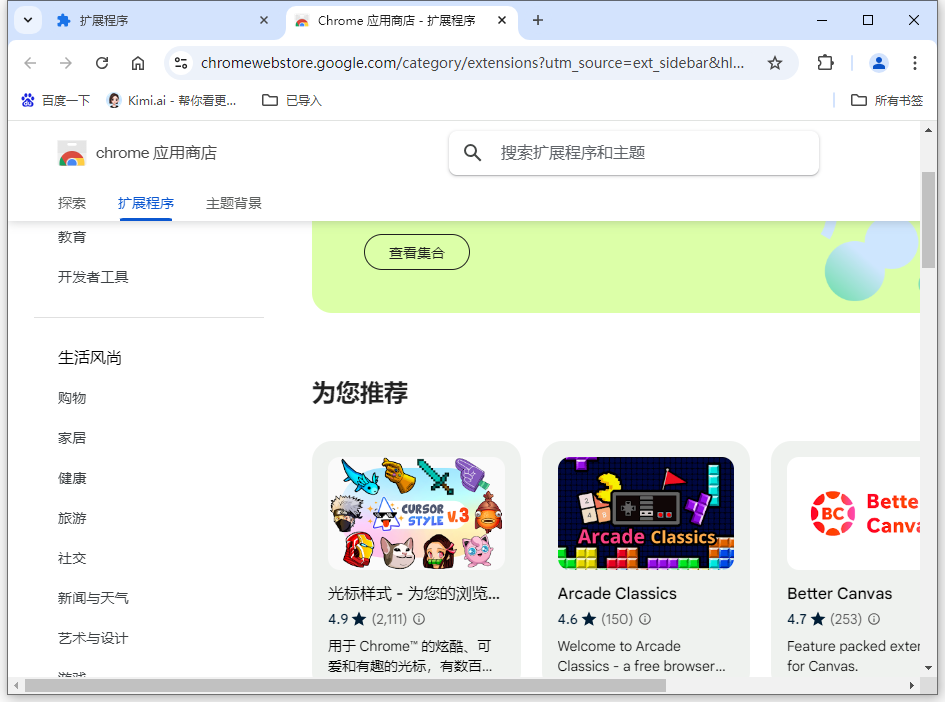Open the user profile avatar

click(879, 63)
